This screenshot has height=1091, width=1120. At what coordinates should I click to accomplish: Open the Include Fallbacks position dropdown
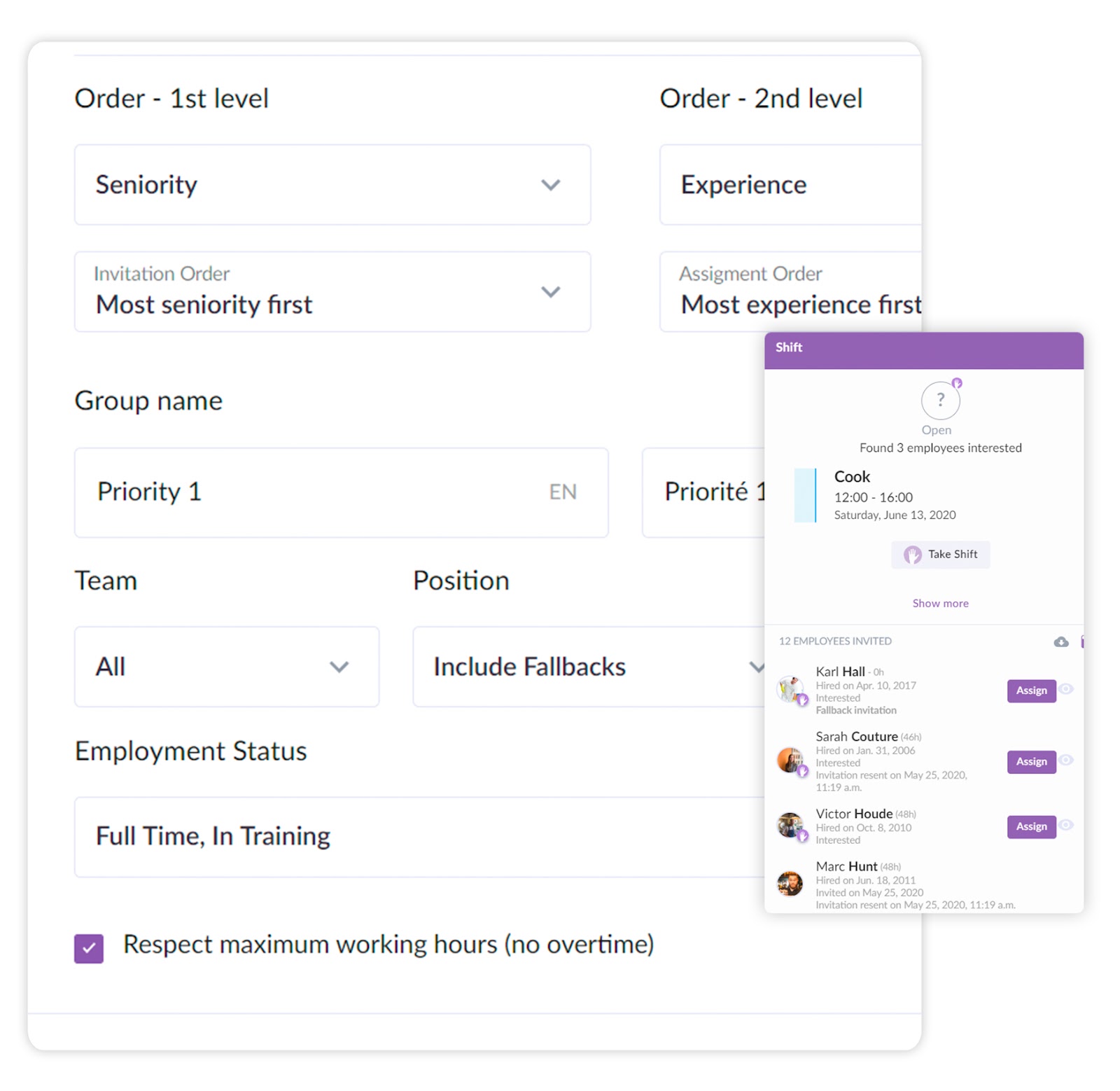click(x=588, y=667)
